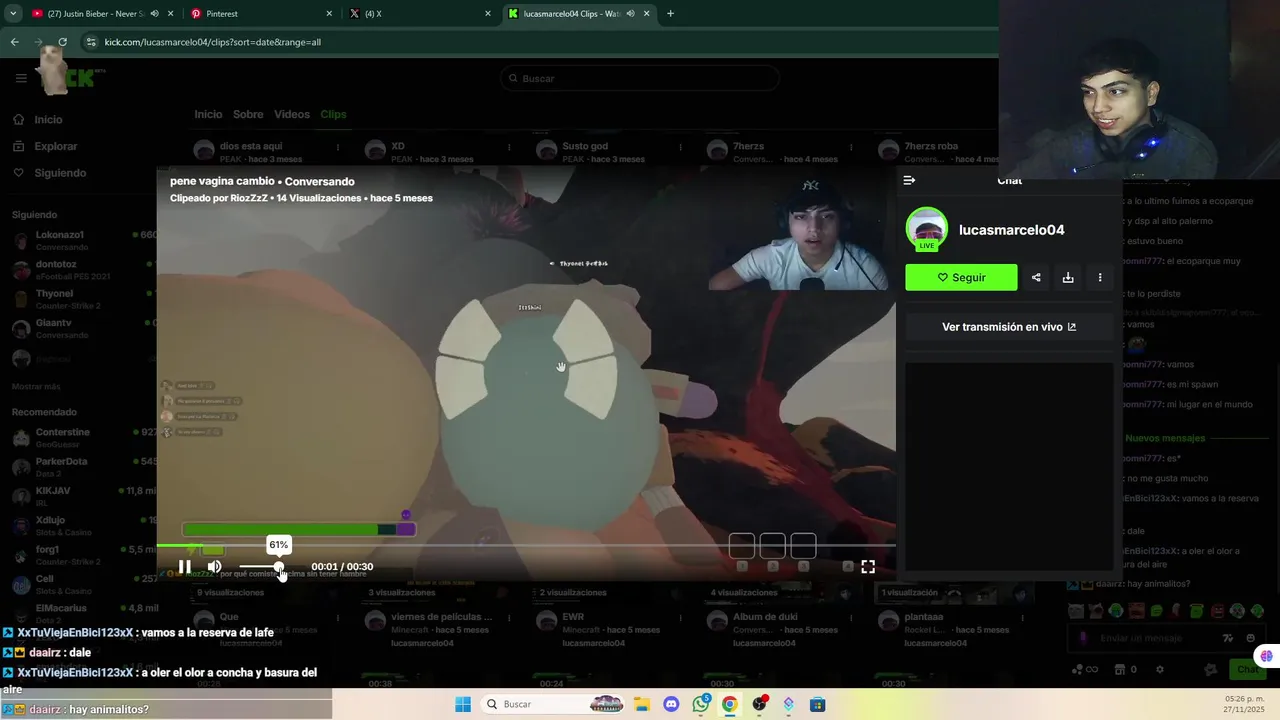Open Siguiendo in Kick sidebar

coord(49,173)
